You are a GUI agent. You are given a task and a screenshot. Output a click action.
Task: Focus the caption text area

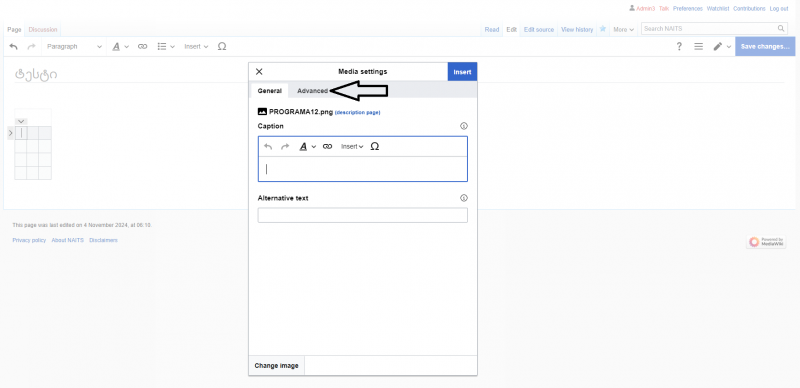tap(363, 169)
